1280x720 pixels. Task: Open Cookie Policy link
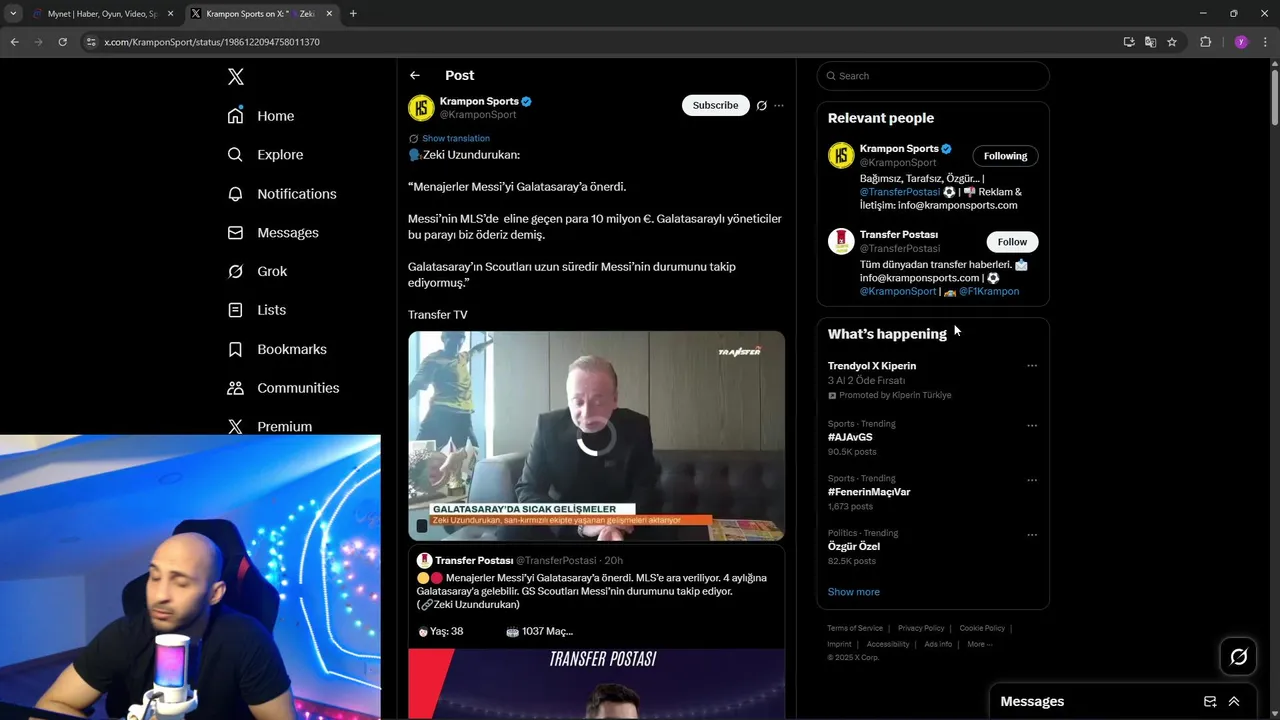[982, 628]
